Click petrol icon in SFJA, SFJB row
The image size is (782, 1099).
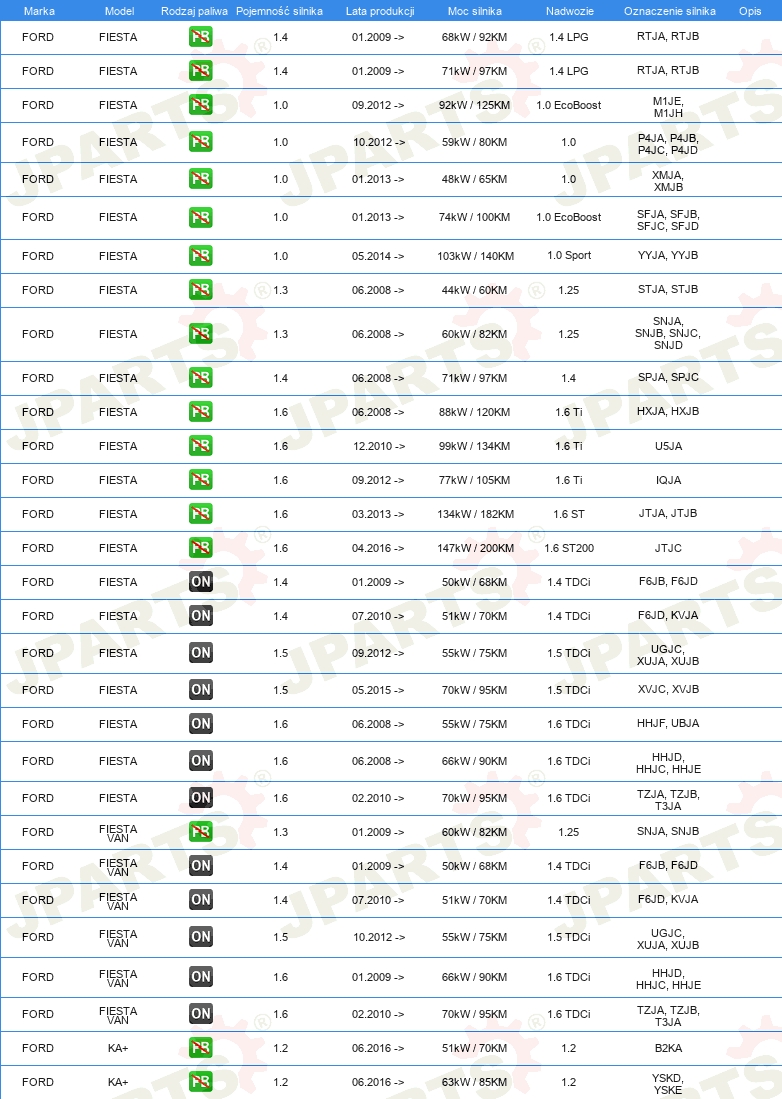200,217
